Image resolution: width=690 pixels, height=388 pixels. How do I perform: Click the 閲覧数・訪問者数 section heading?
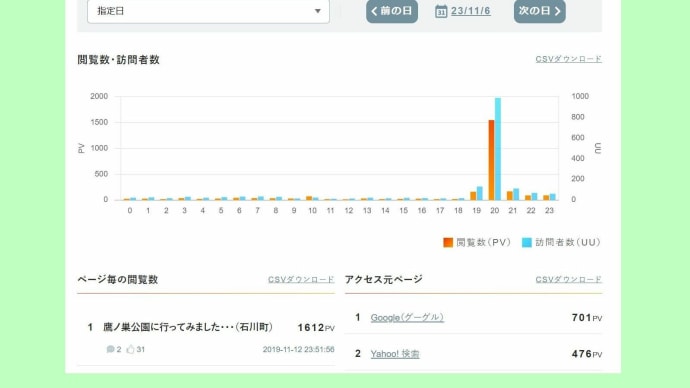click(118, 60)
